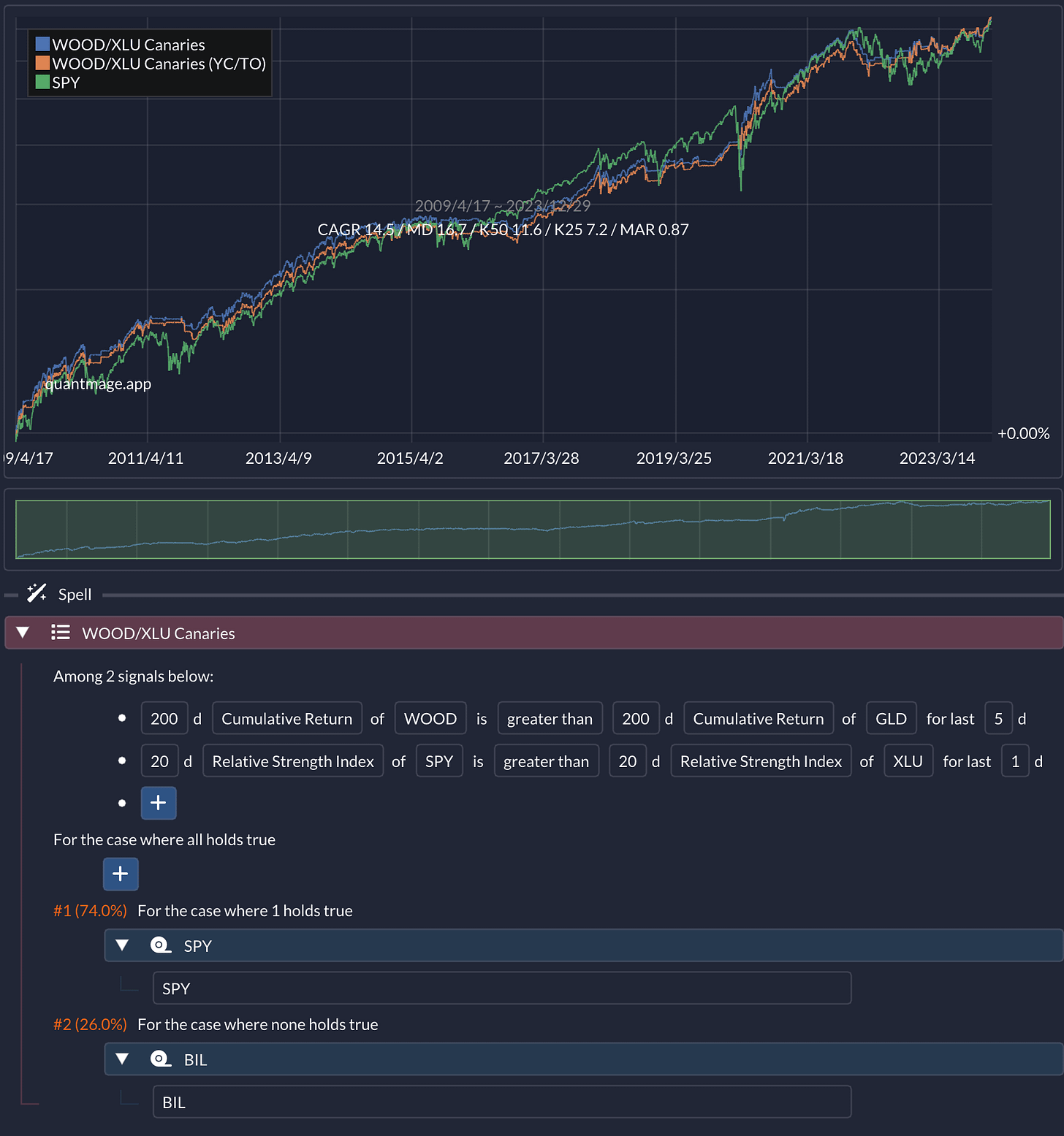Click the SPY group header label
Viewport: 1064px width, 1136px height.
(198, 946)
